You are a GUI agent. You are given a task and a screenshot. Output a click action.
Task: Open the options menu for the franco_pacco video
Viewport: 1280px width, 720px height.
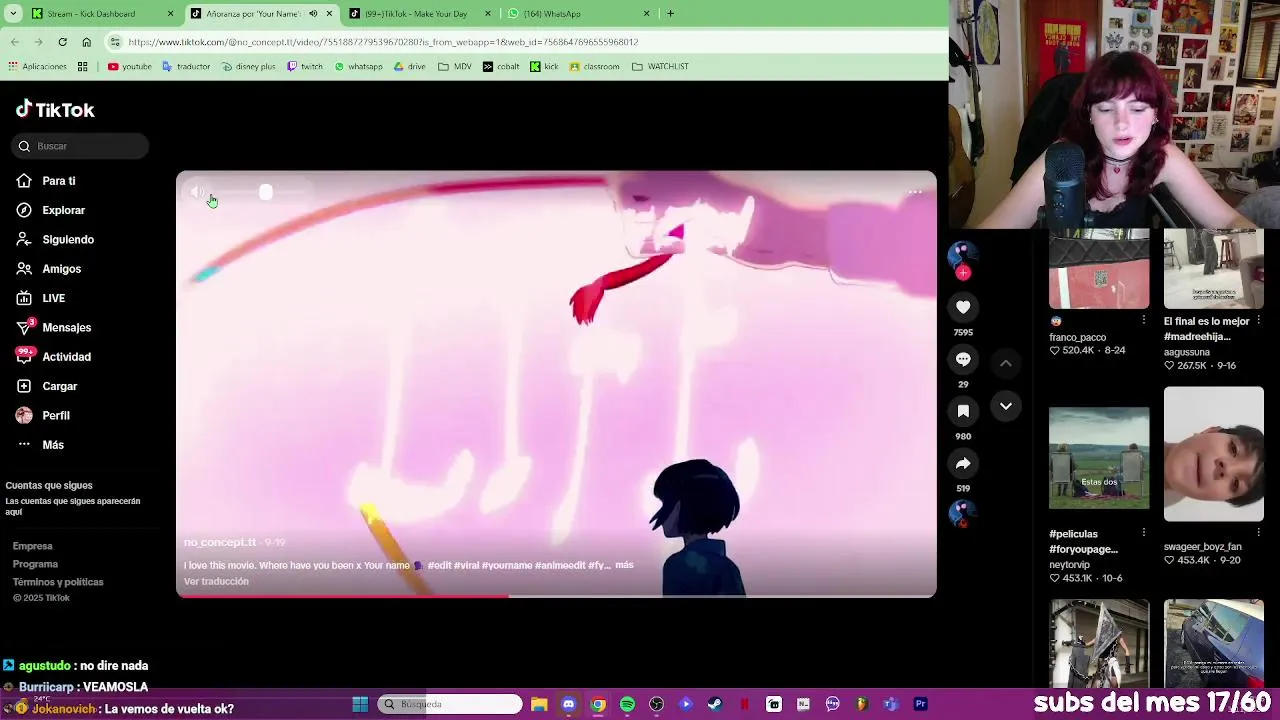(x=1143, y=321)
